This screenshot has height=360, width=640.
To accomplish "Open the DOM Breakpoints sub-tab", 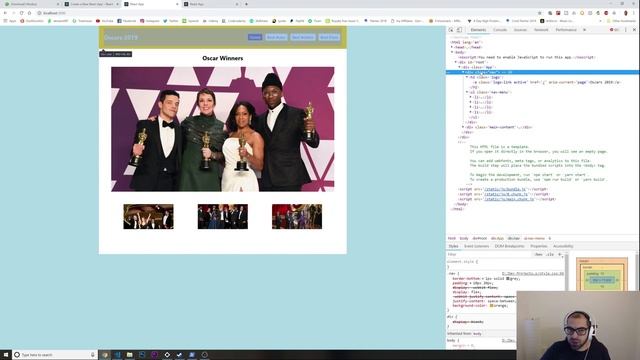I will 509,246.
